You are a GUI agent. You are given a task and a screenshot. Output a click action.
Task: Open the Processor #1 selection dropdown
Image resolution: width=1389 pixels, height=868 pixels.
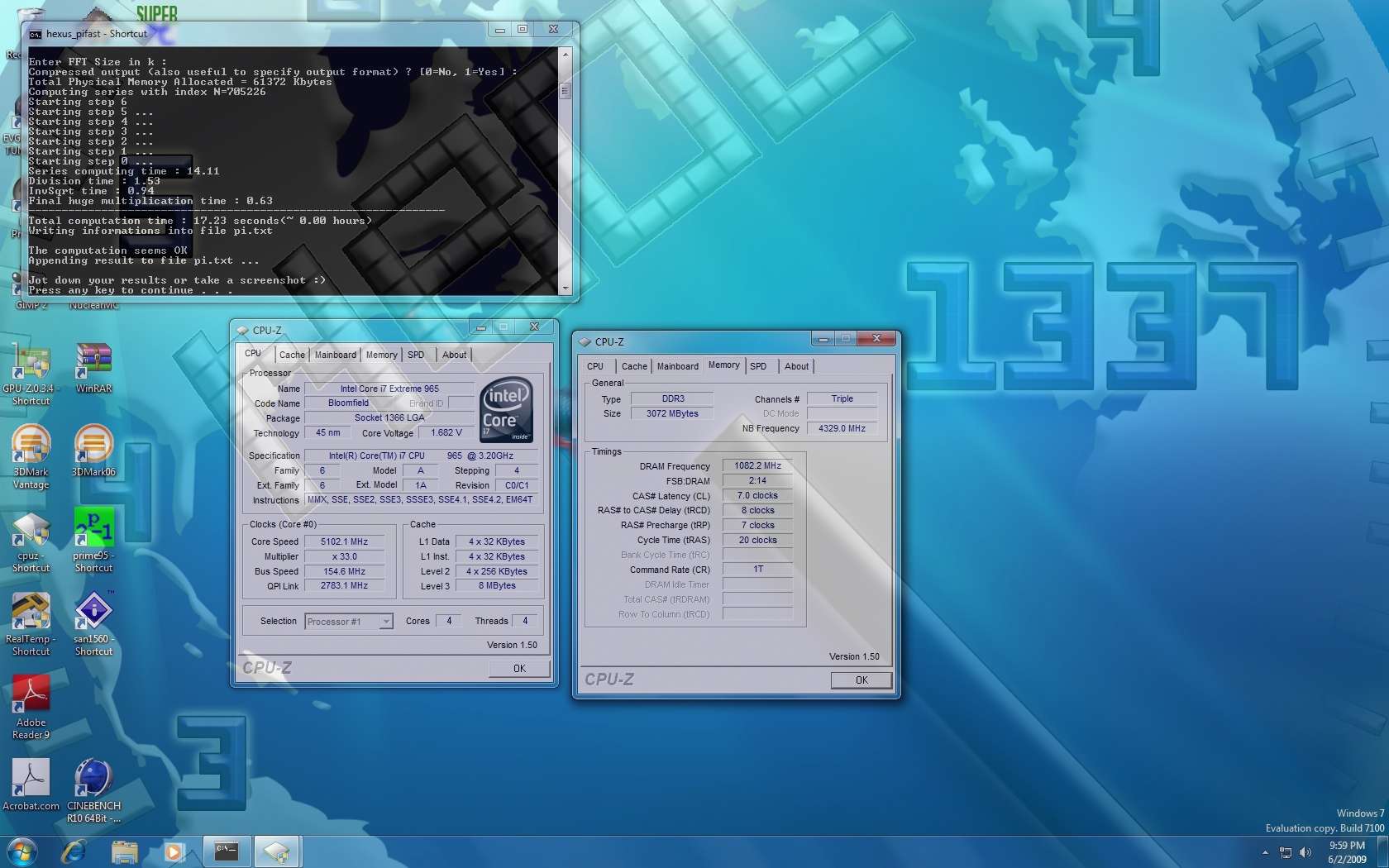(348, 621)
